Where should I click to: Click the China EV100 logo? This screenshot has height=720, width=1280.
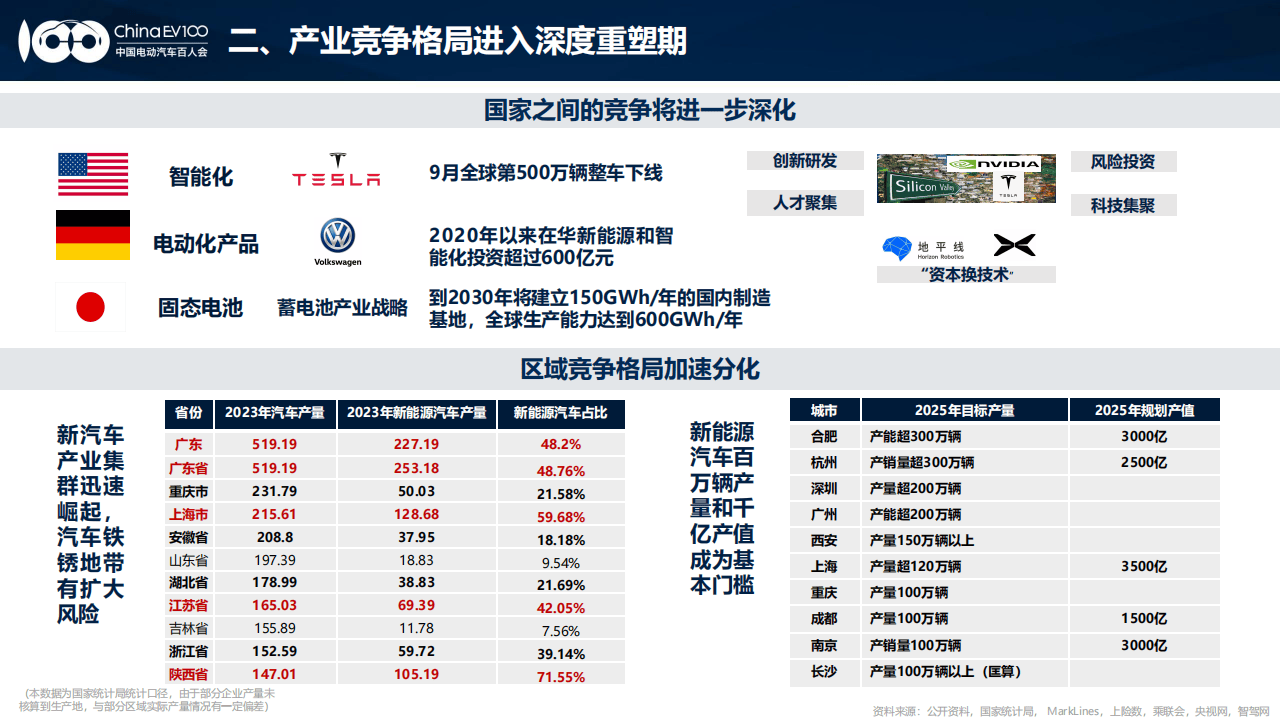click(114, 39)
